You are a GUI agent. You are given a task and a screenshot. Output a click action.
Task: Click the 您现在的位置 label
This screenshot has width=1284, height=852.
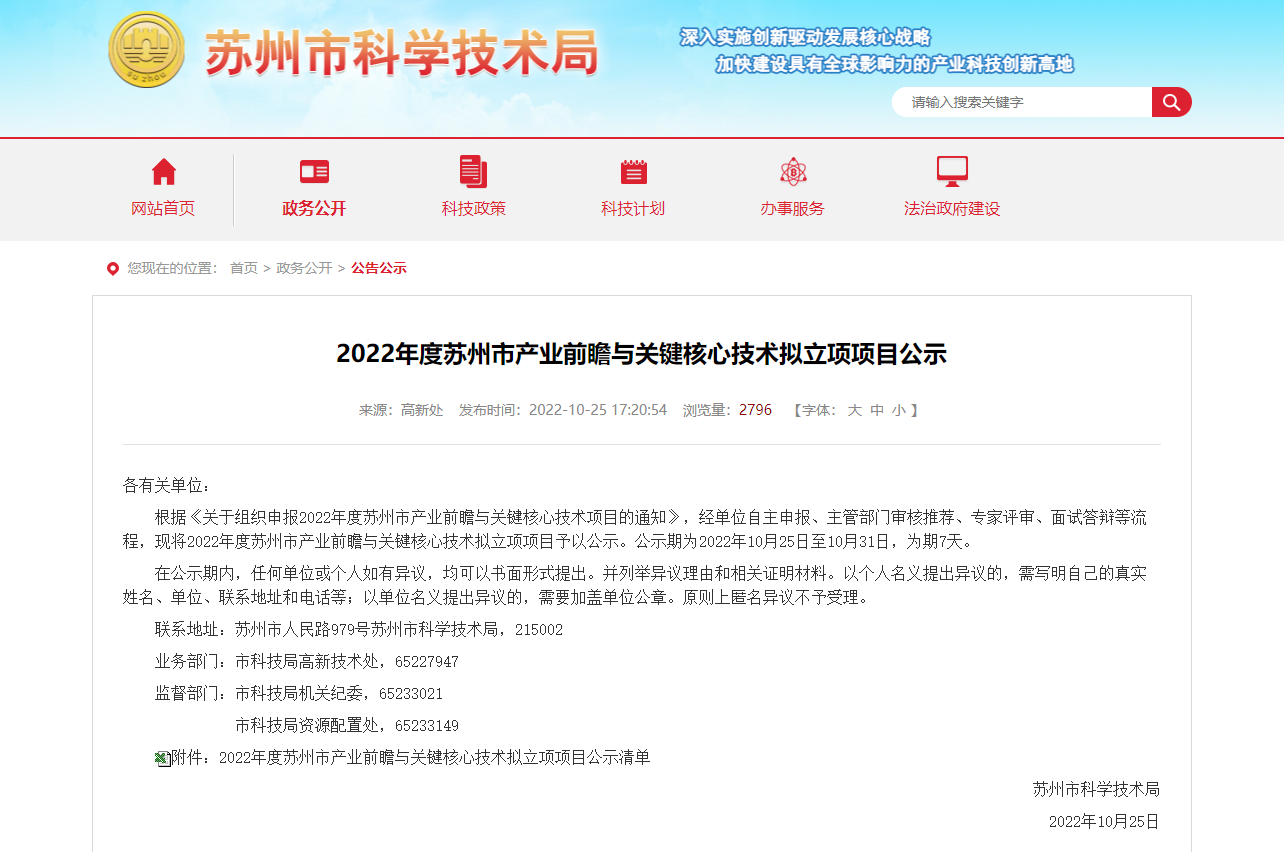(x=172, y=268)
